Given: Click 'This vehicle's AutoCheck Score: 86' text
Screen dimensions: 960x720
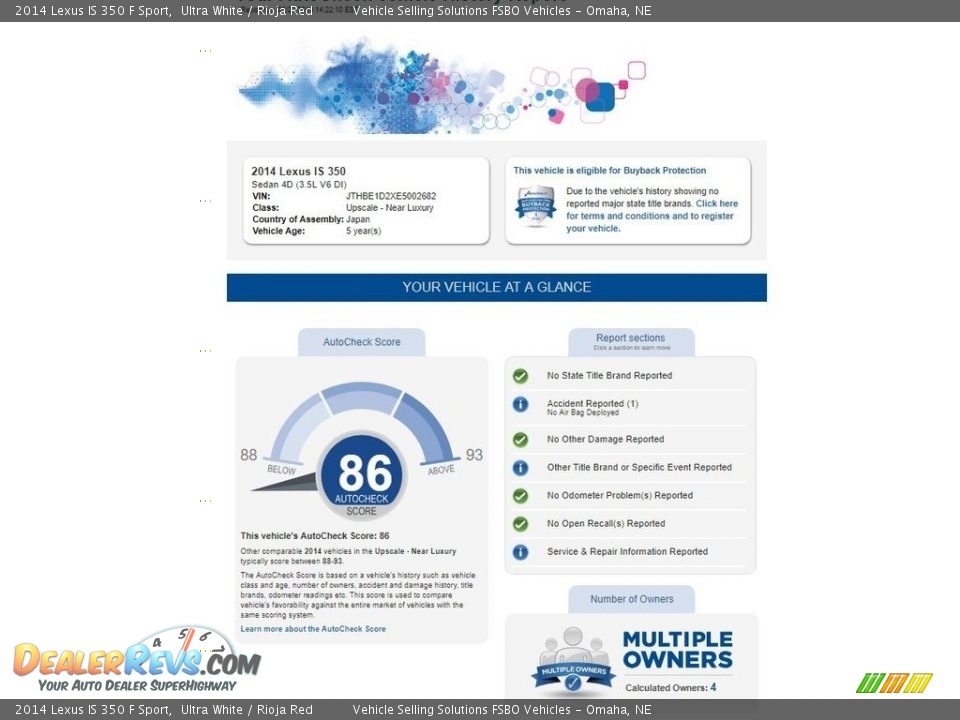Looking at the screenshot, I should pos(315,536).
